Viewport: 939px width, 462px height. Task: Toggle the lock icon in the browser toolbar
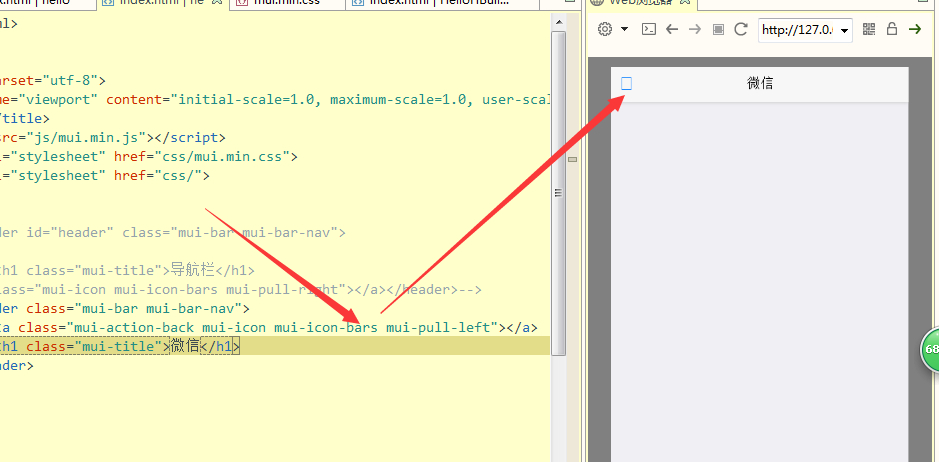coord(892,29)
